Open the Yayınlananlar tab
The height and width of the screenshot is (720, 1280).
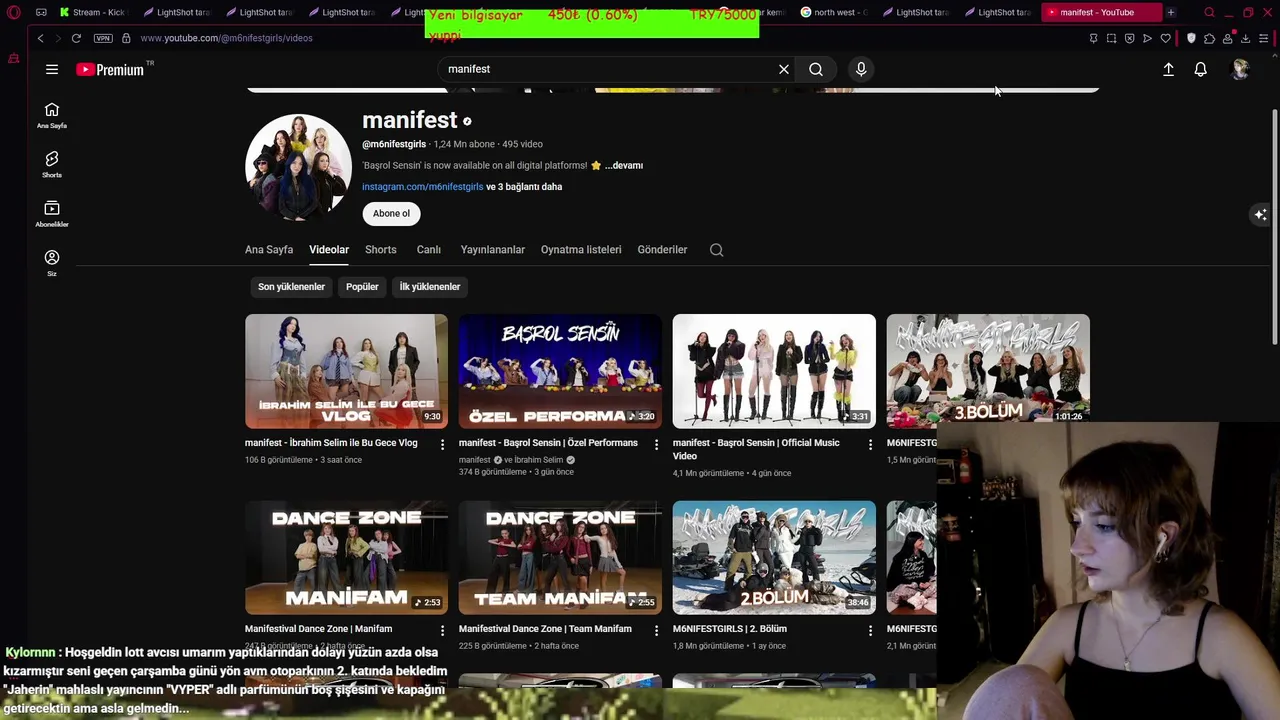tap(493, 250)
